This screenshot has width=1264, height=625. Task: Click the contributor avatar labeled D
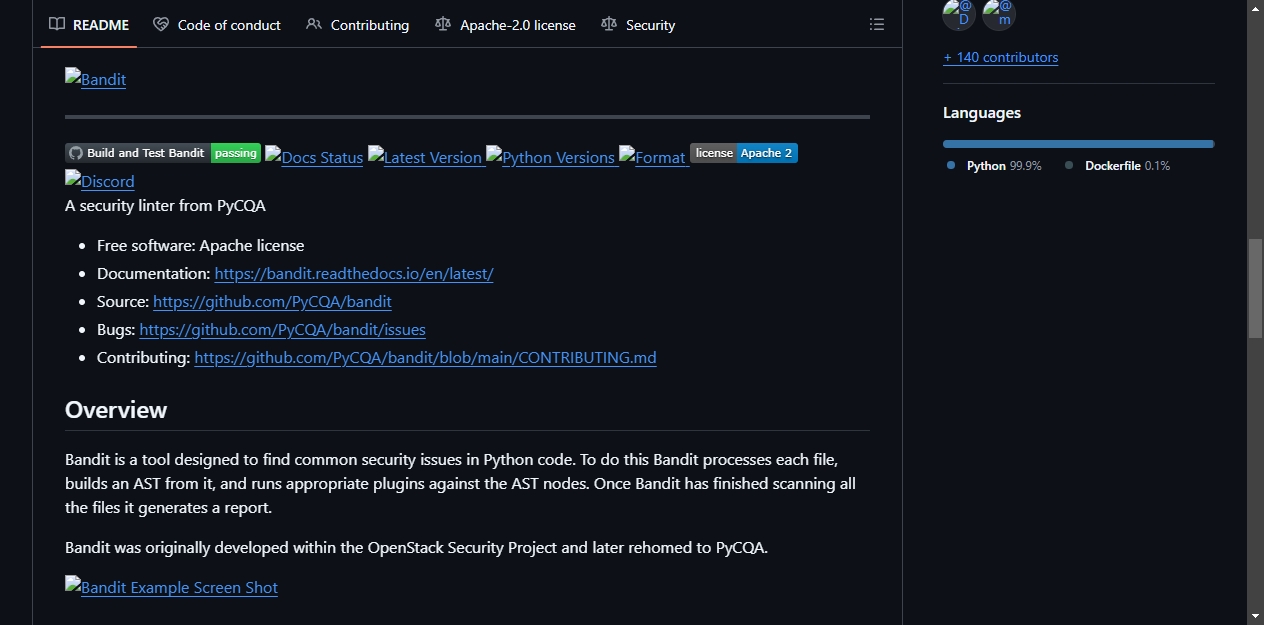tap(959, 14)
